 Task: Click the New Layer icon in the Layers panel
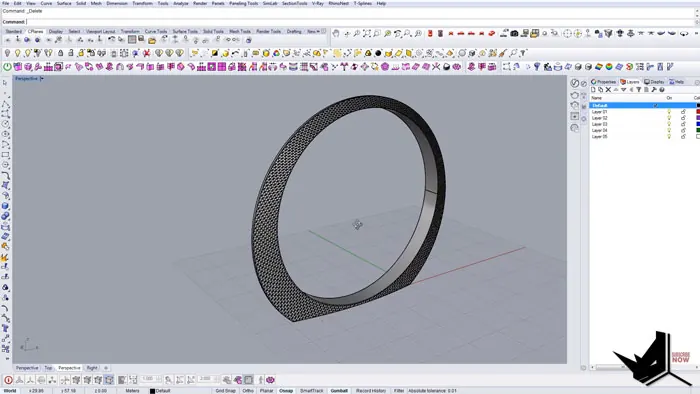pyautogui.click(x=593, y=90)
